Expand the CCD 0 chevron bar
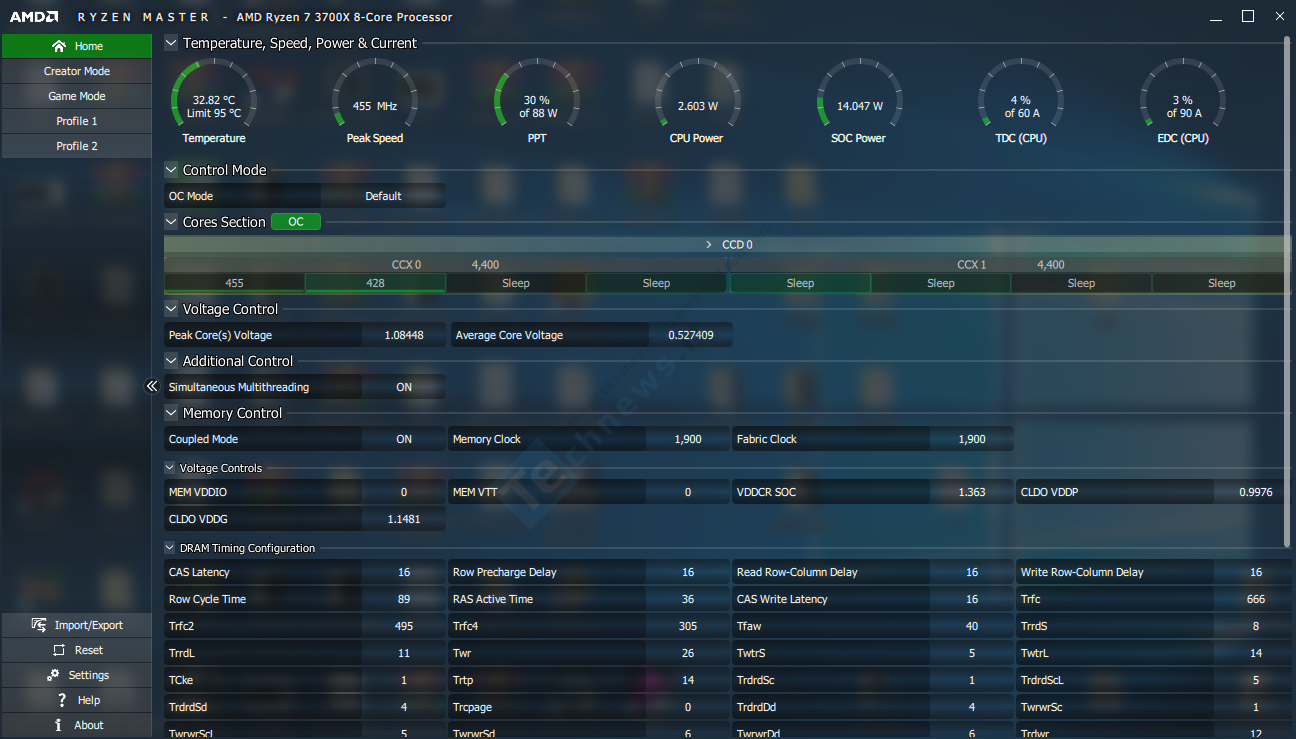Viewport: 1296px width, 739px height. (x=728, y=244)
